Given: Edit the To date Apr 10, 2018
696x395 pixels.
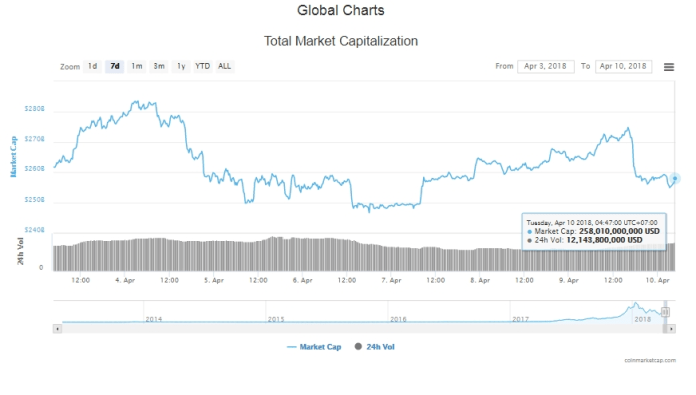Looking at the screenshot, I should pyautogui.click(x=623, y=67).
